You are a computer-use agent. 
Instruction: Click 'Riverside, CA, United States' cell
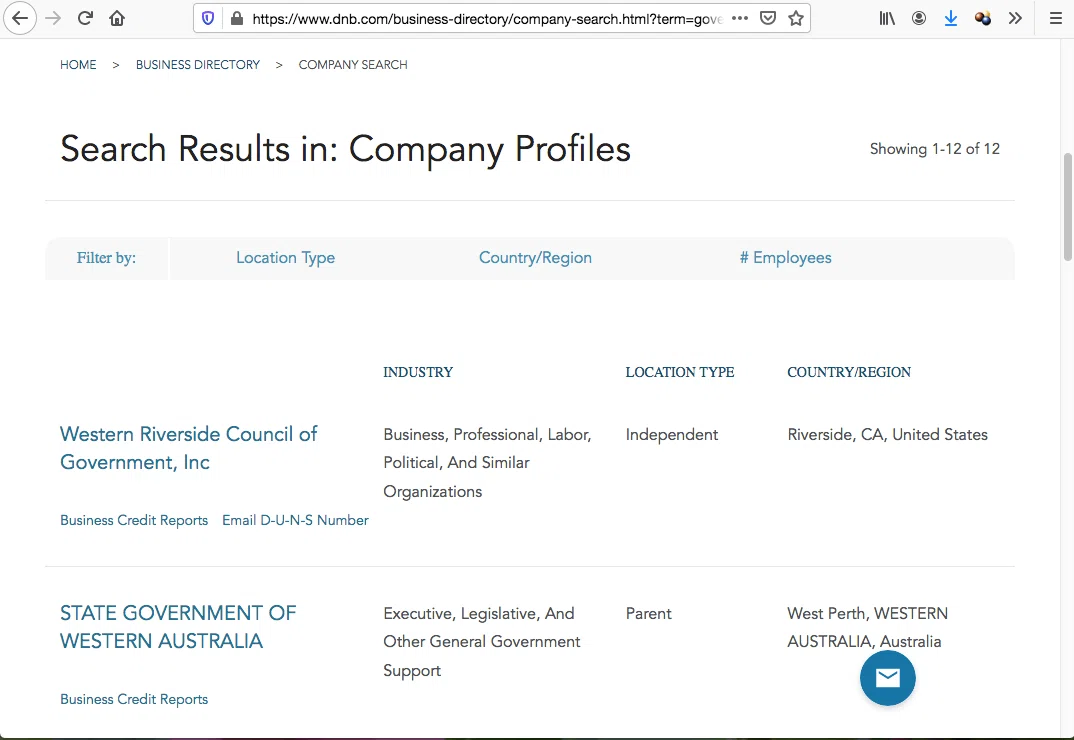click(887, 434)
